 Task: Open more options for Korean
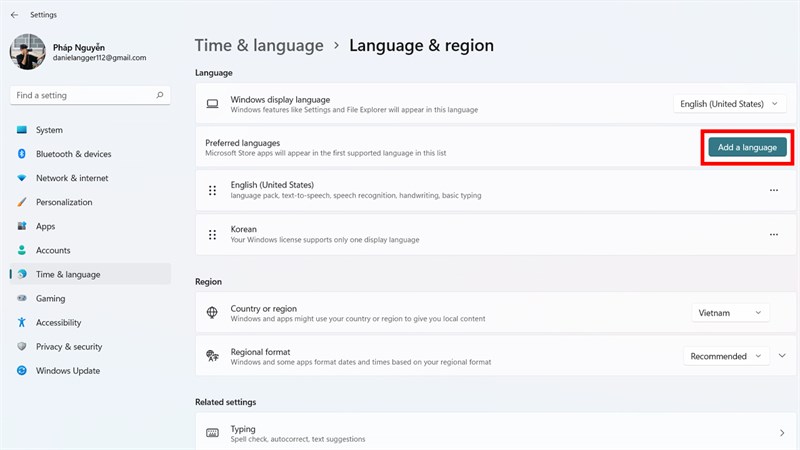point(773,235)
